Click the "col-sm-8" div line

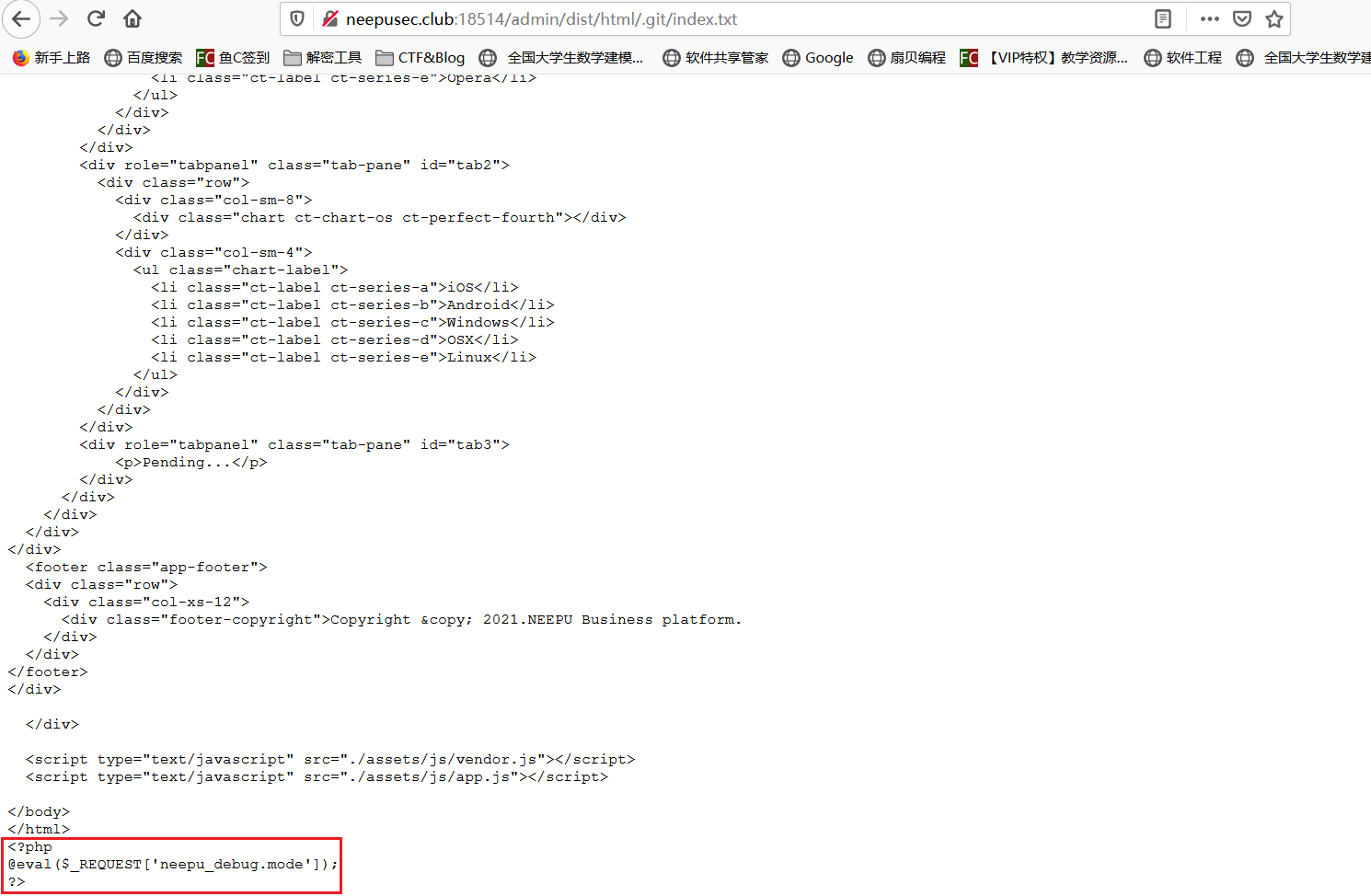(x=214, y=201)
